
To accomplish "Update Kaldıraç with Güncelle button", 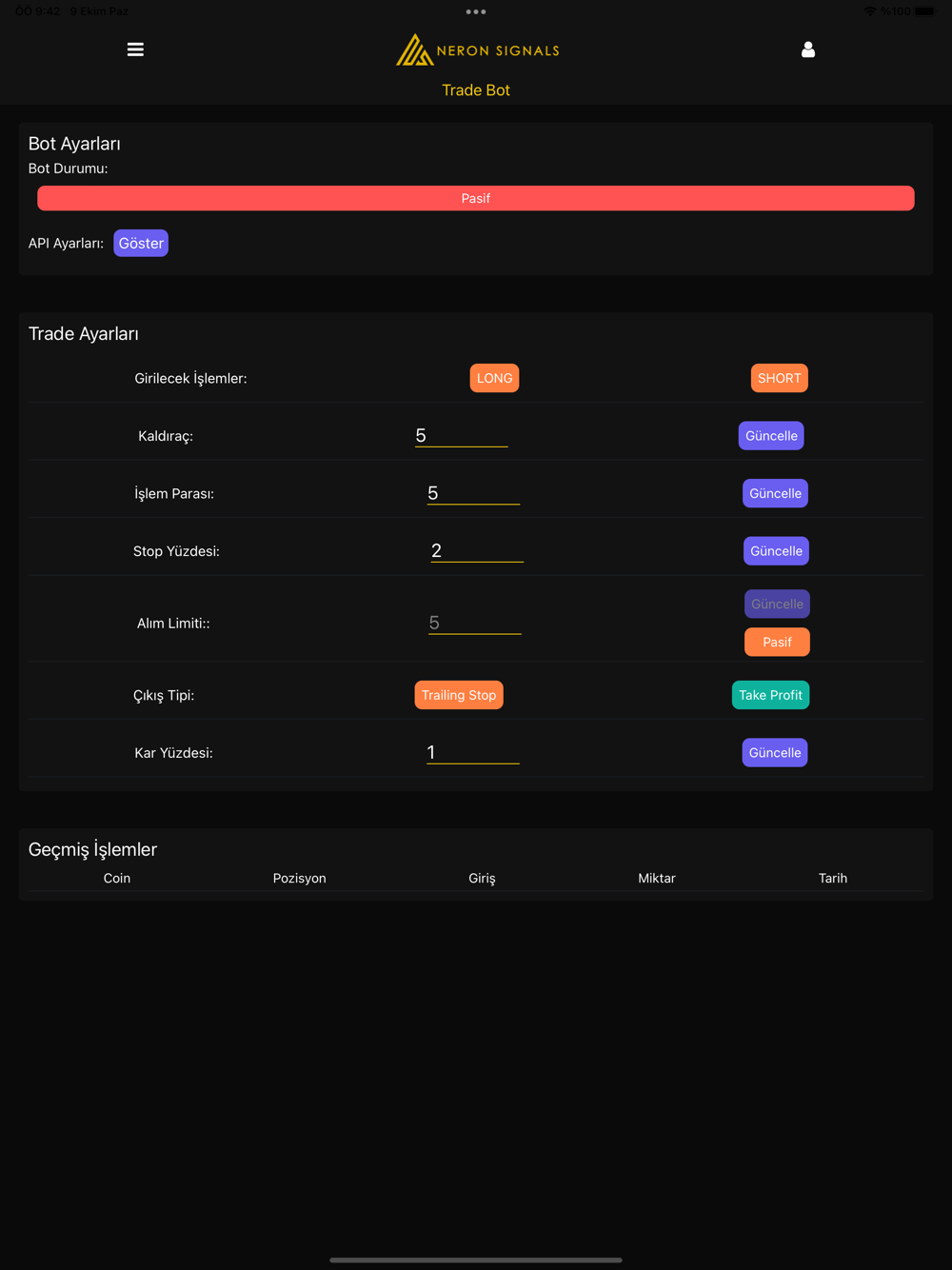I will click(x=771, y=436).
